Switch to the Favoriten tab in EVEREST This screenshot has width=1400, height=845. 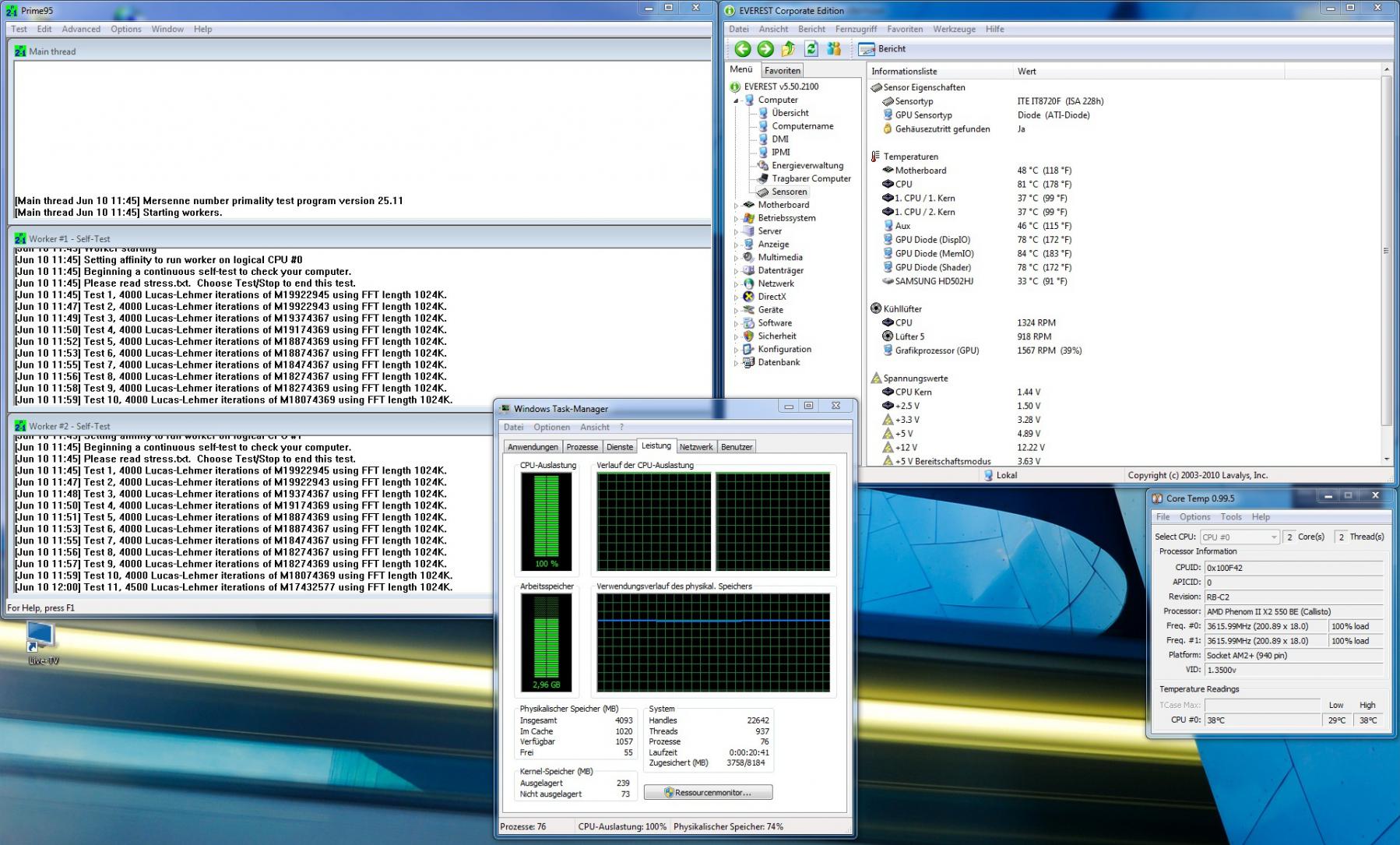(x=782, y=71)
